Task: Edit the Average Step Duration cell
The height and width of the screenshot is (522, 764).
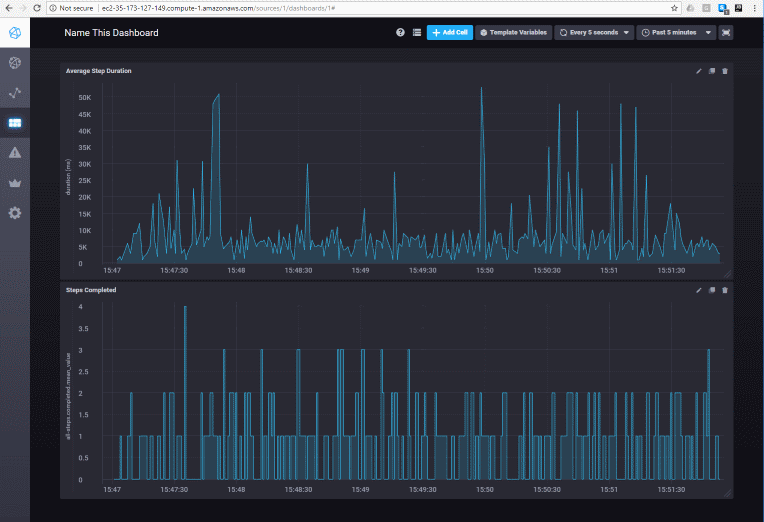Action: coord(699,71)
